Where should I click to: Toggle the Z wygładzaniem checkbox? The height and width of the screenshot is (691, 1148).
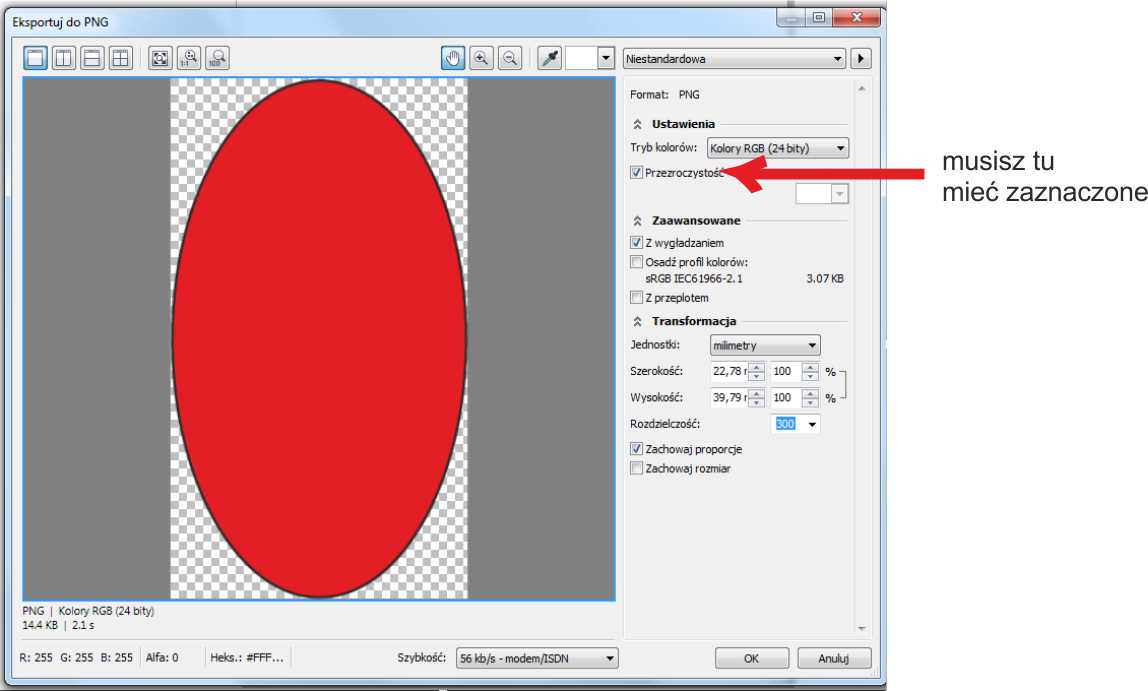pos(637,243)
